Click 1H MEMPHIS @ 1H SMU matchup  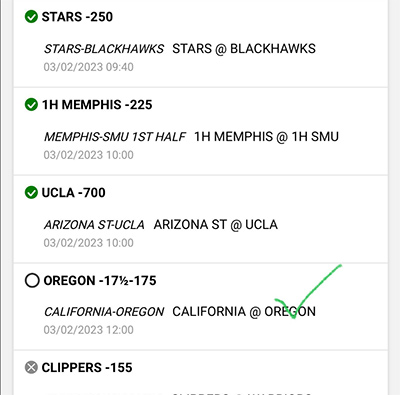click(x=266, y=137)
